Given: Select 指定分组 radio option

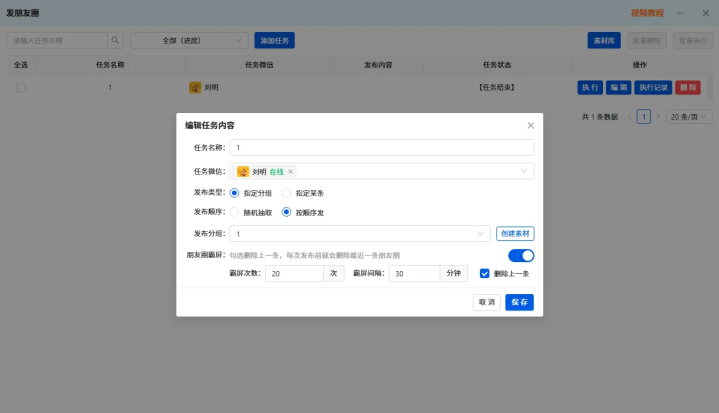Looking at the screenshot, I should (x=234, y=193).
